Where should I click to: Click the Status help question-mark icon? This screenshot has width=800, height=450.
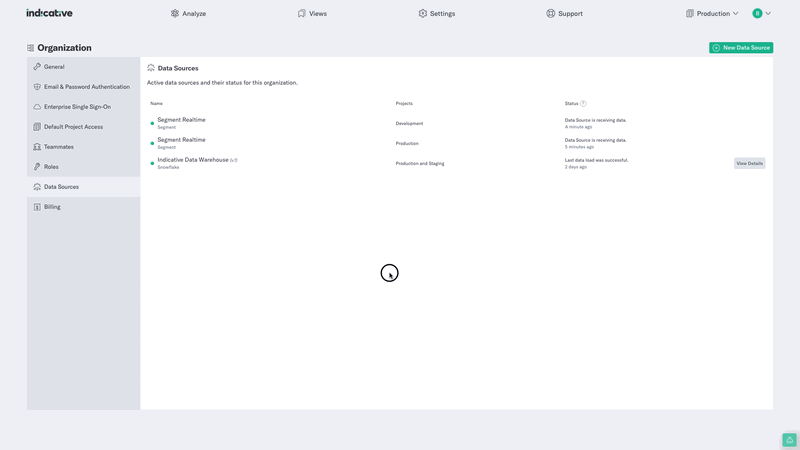click(x=583, y=104)
